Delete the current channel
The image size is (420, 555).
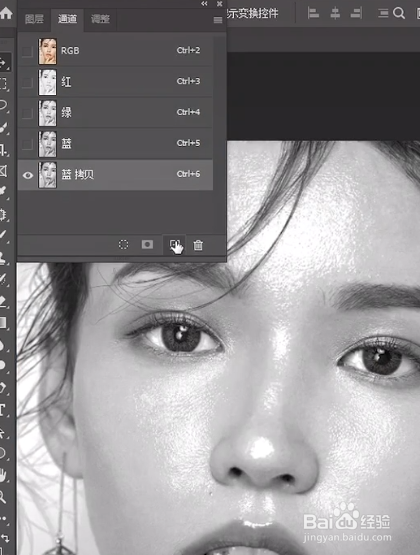198,245
